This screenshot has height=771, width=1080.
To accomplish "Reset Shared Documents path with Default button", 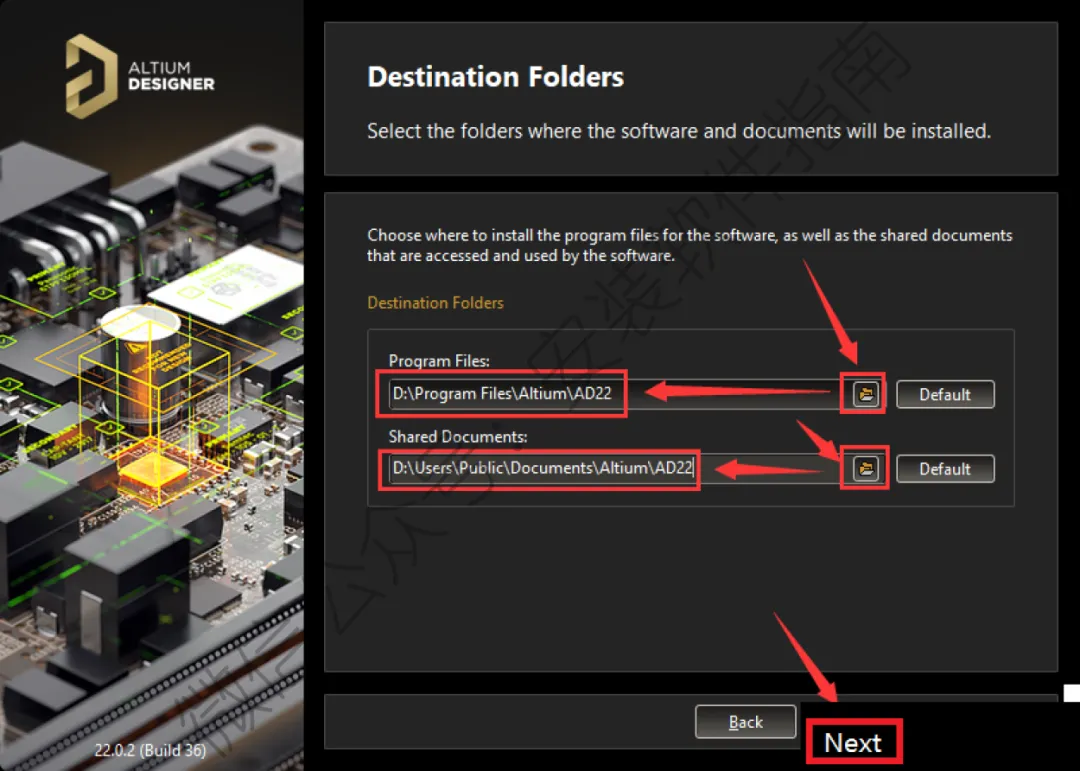I will tap(945, 469).
